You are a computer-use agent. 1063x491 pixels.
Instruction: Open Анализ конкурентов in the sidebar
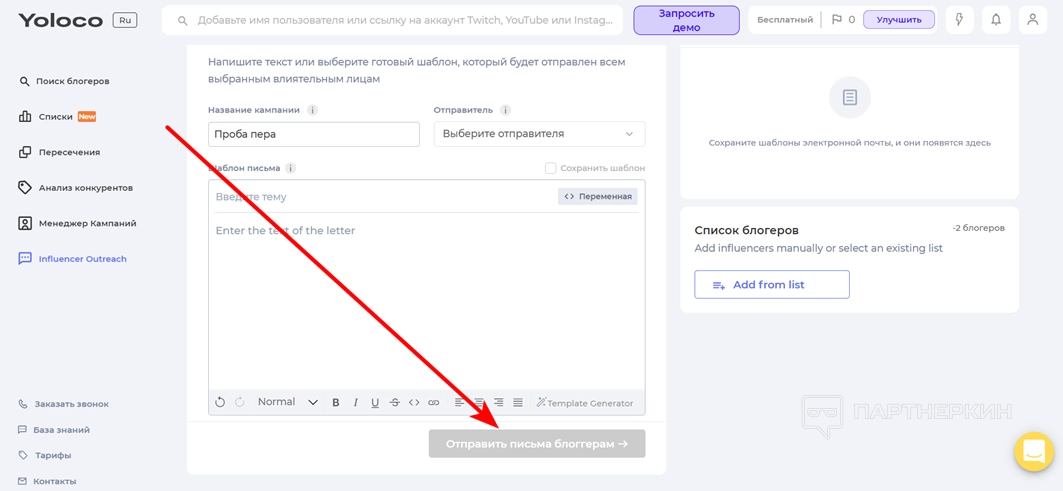[85, 188]
